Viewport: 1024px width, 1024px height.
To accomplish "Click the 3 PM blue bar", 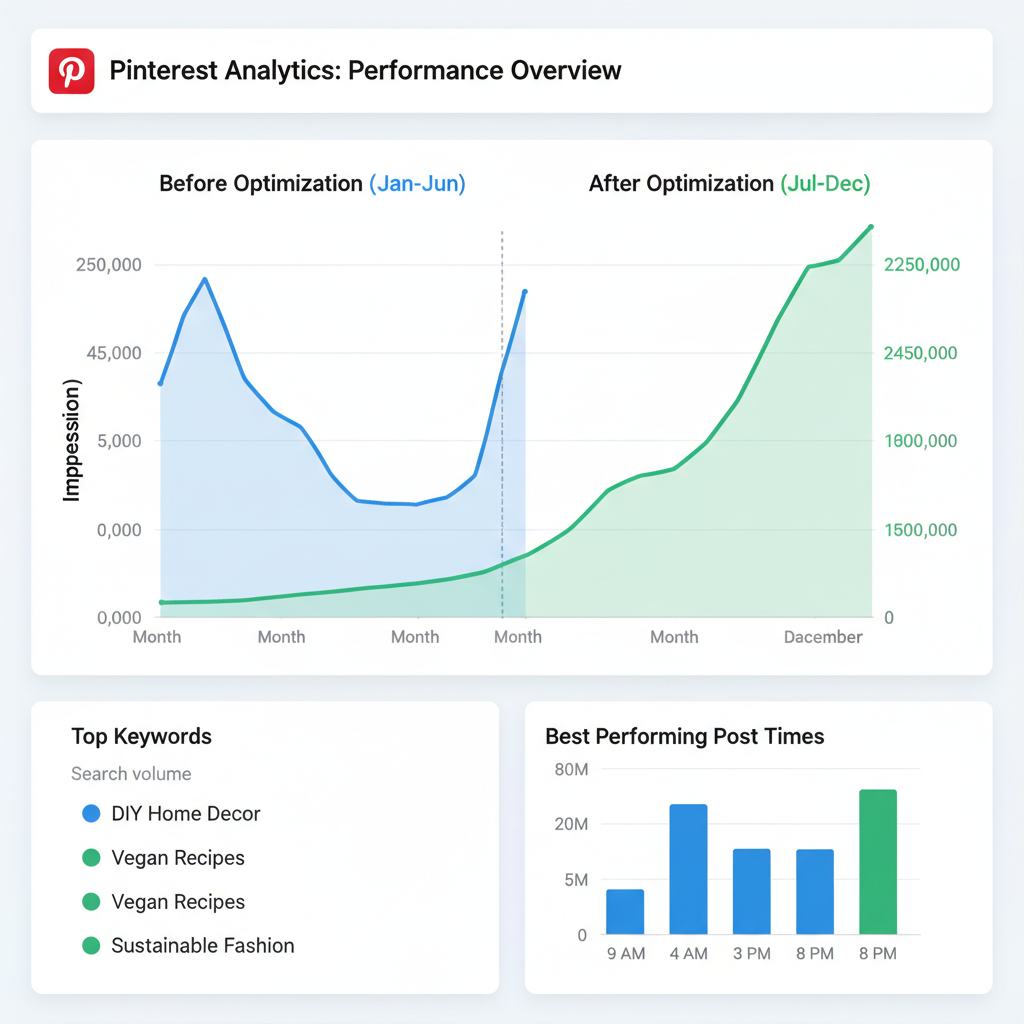I will 751,891.
